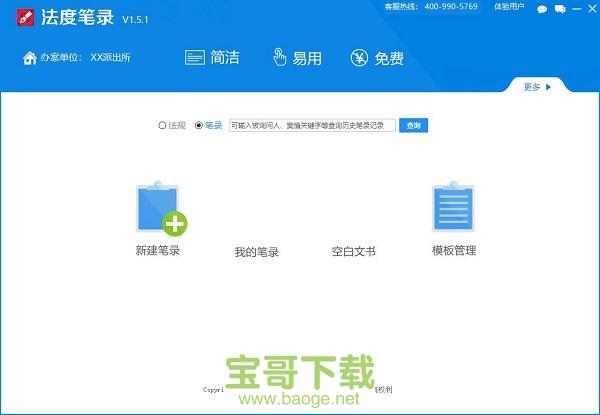Select the 笔录 radio option

(x=199, y=125)
